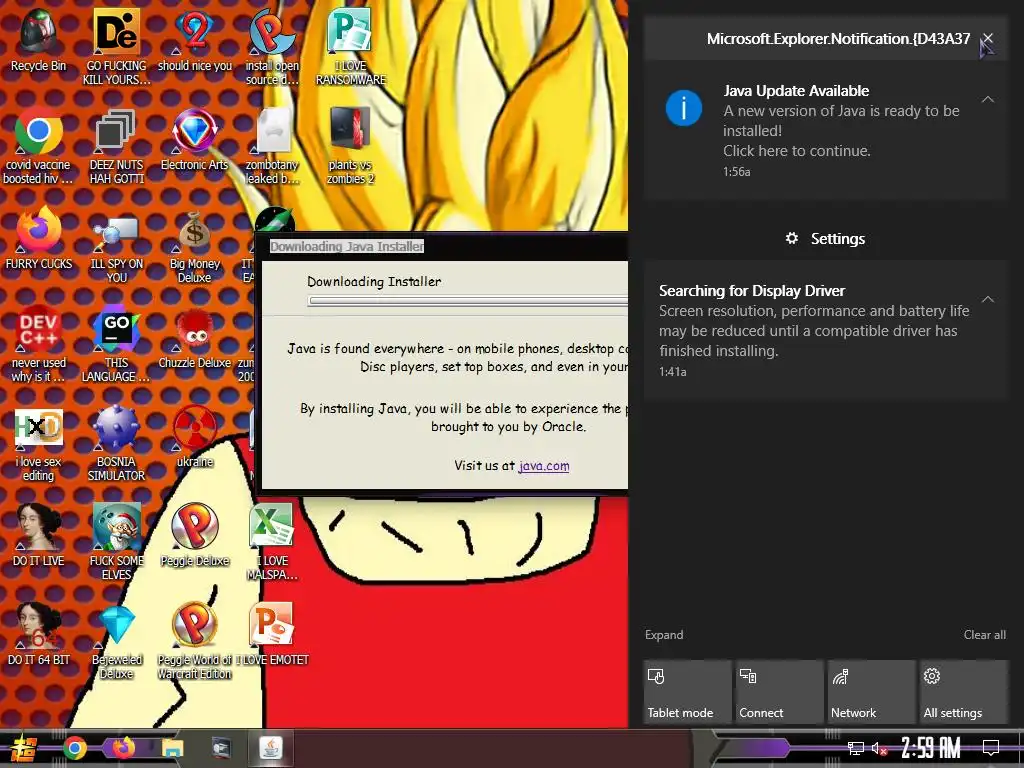Select the ukraine radiation icon

point(195,436)
